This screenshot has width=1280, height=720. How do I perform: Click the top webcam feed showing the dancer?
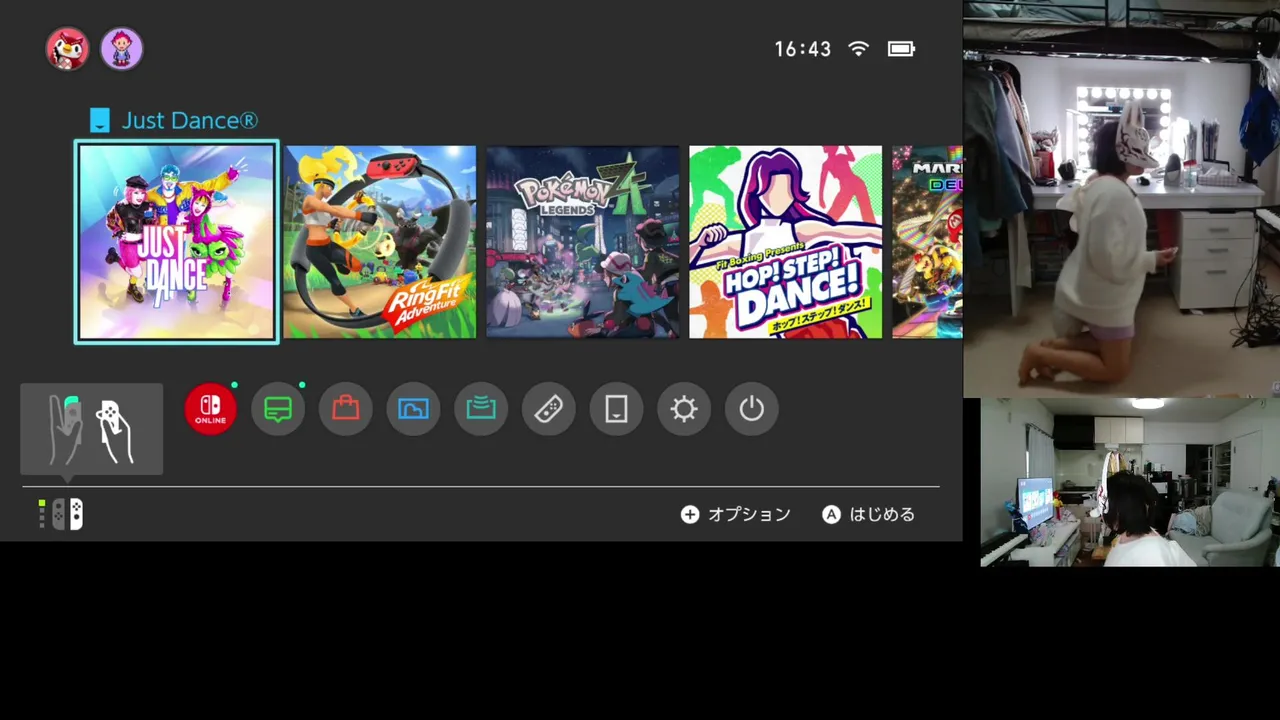tap(1121, 198)
